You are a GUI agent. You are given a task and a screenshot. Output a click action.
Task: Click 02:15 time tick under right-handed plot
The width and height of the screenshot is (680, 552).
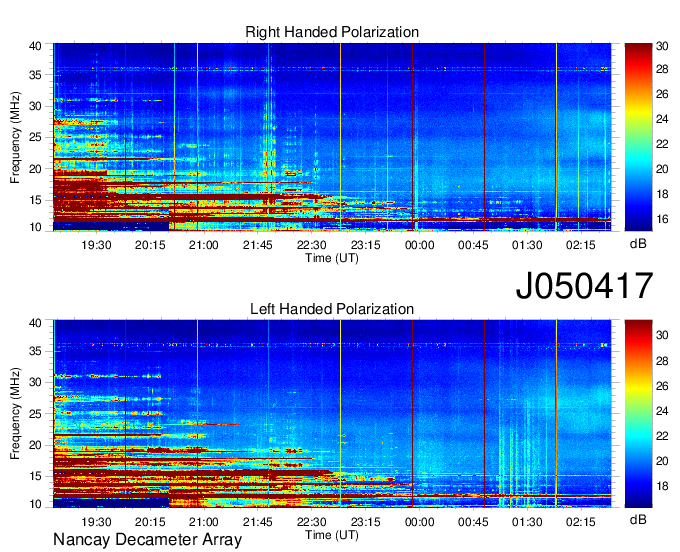click(x=581, y=245)
